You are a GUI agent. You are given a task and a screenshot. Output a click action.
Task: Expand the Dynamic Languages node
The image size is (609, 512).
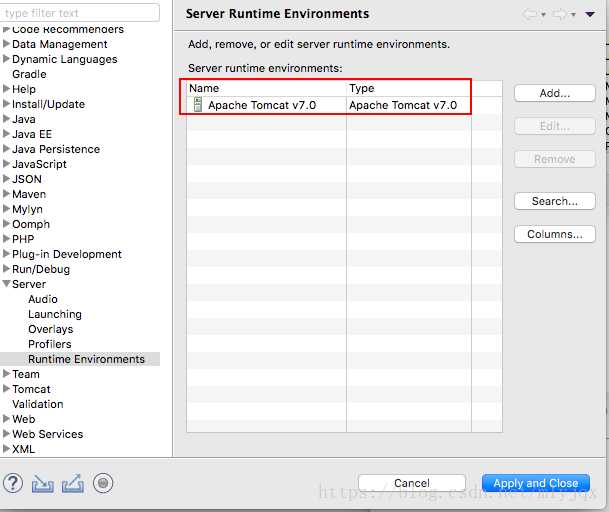(x=6, y=59)
